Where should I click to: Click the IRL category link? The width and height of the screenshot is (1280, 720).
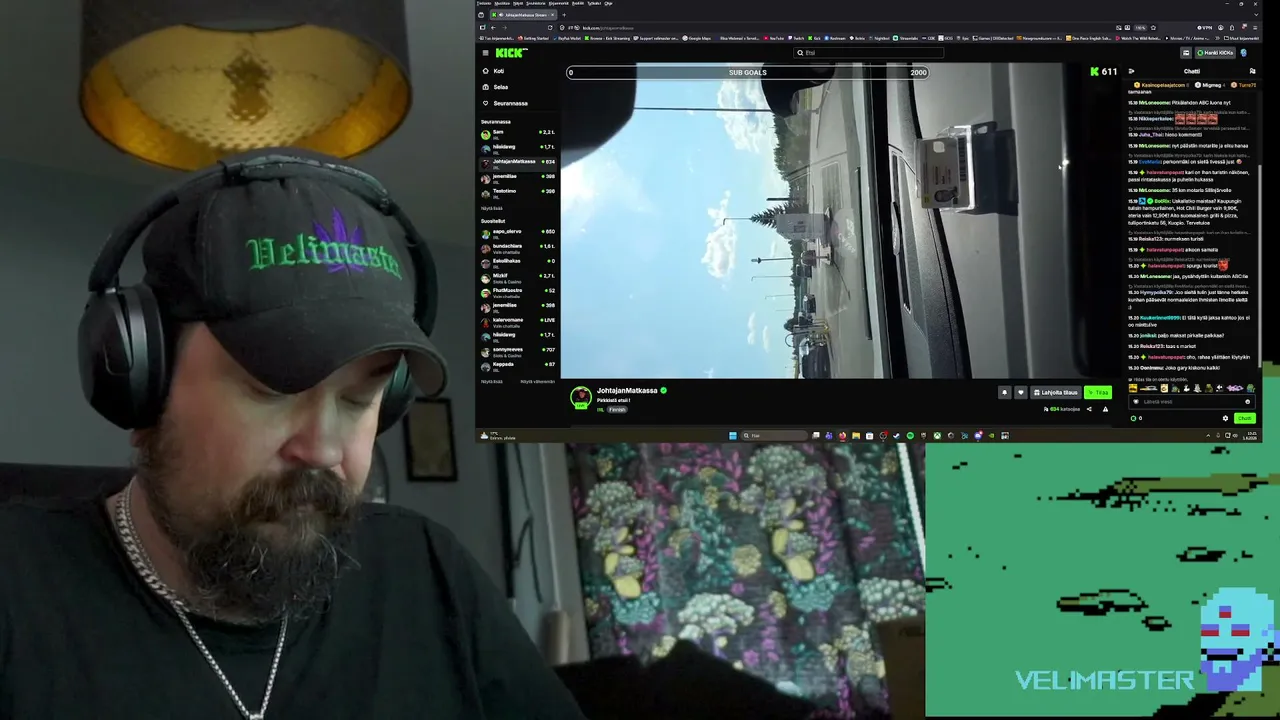click(x=601, y=409)
